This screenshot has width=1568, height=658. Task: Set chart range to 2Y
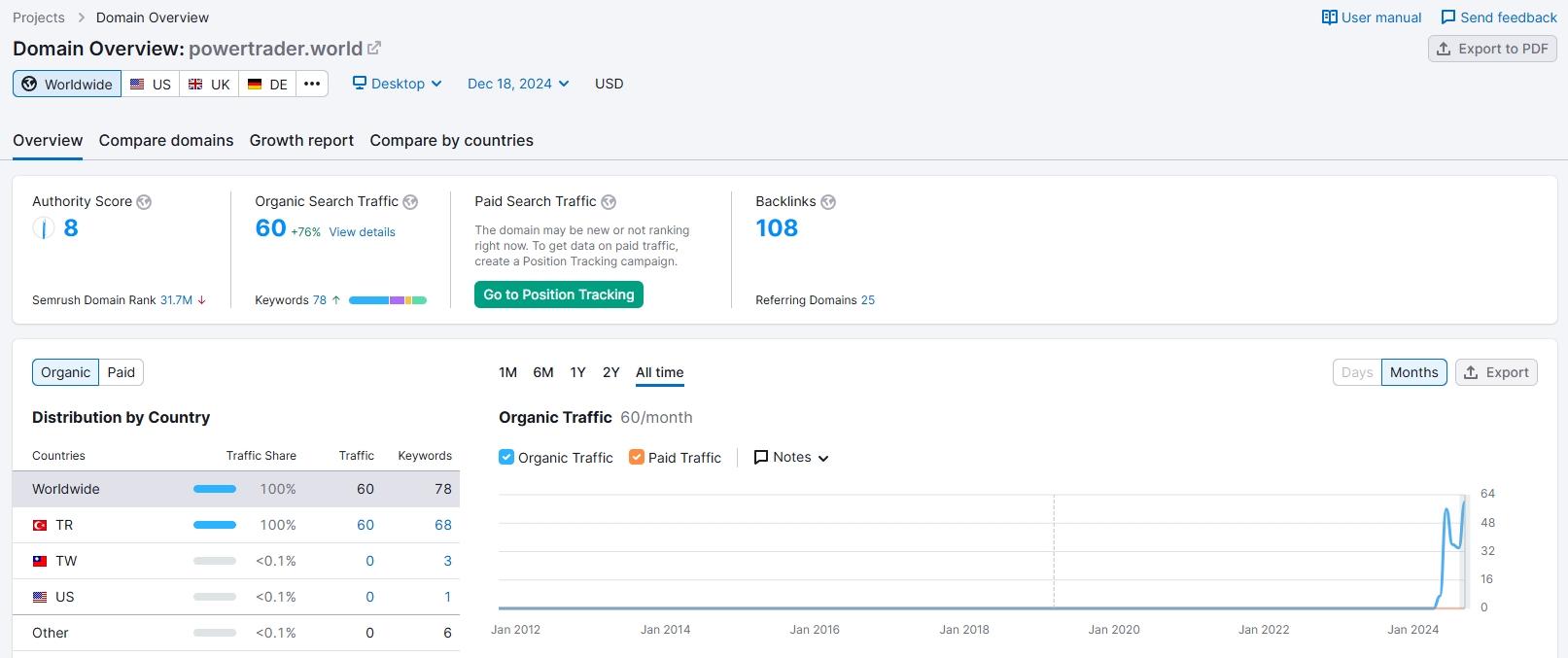610,372
